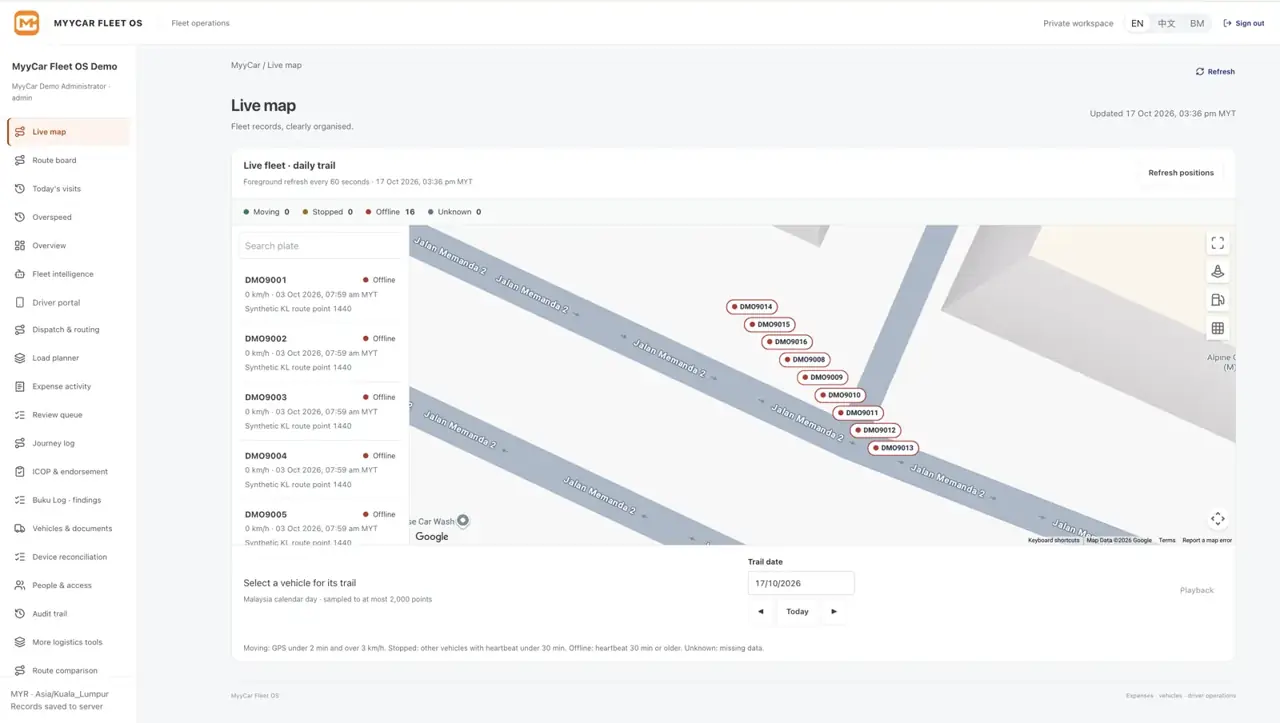This screenshot has height=723, width=1280.
Task: Click the Driver portal icon
Action: [x=20, y=302]
